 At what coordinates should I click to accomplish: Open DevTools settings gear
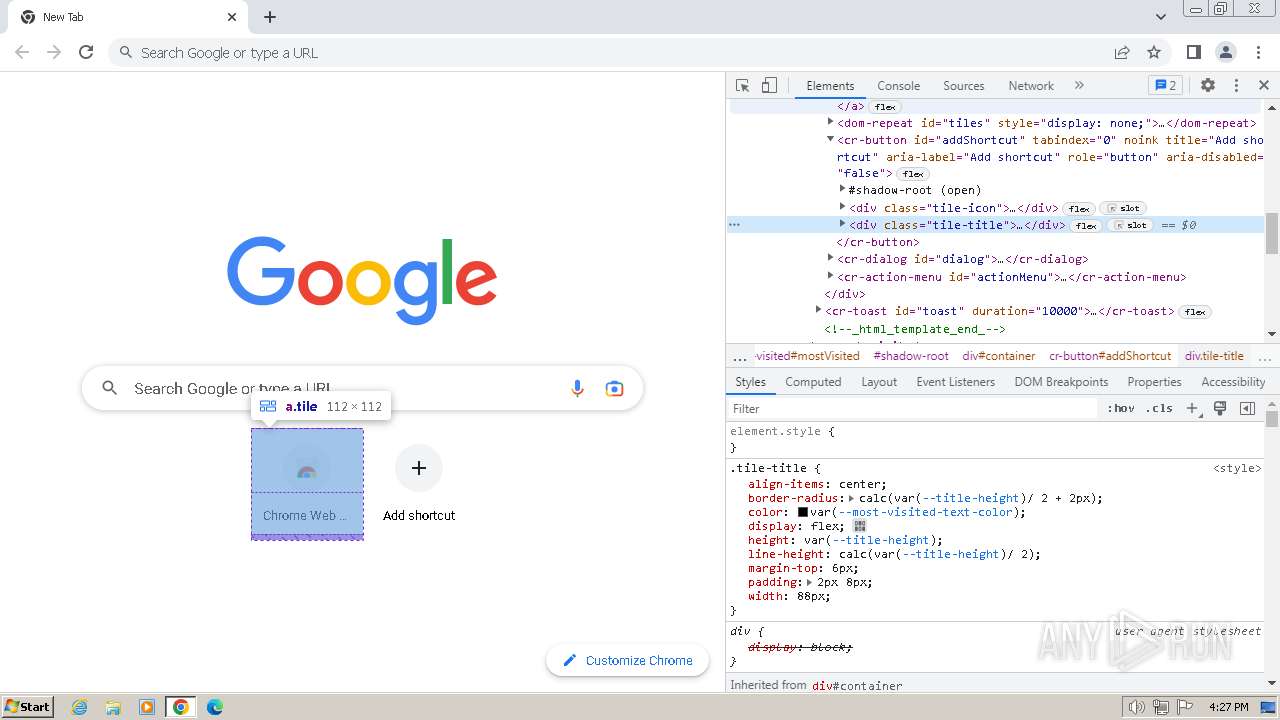tap(1208, 85)
